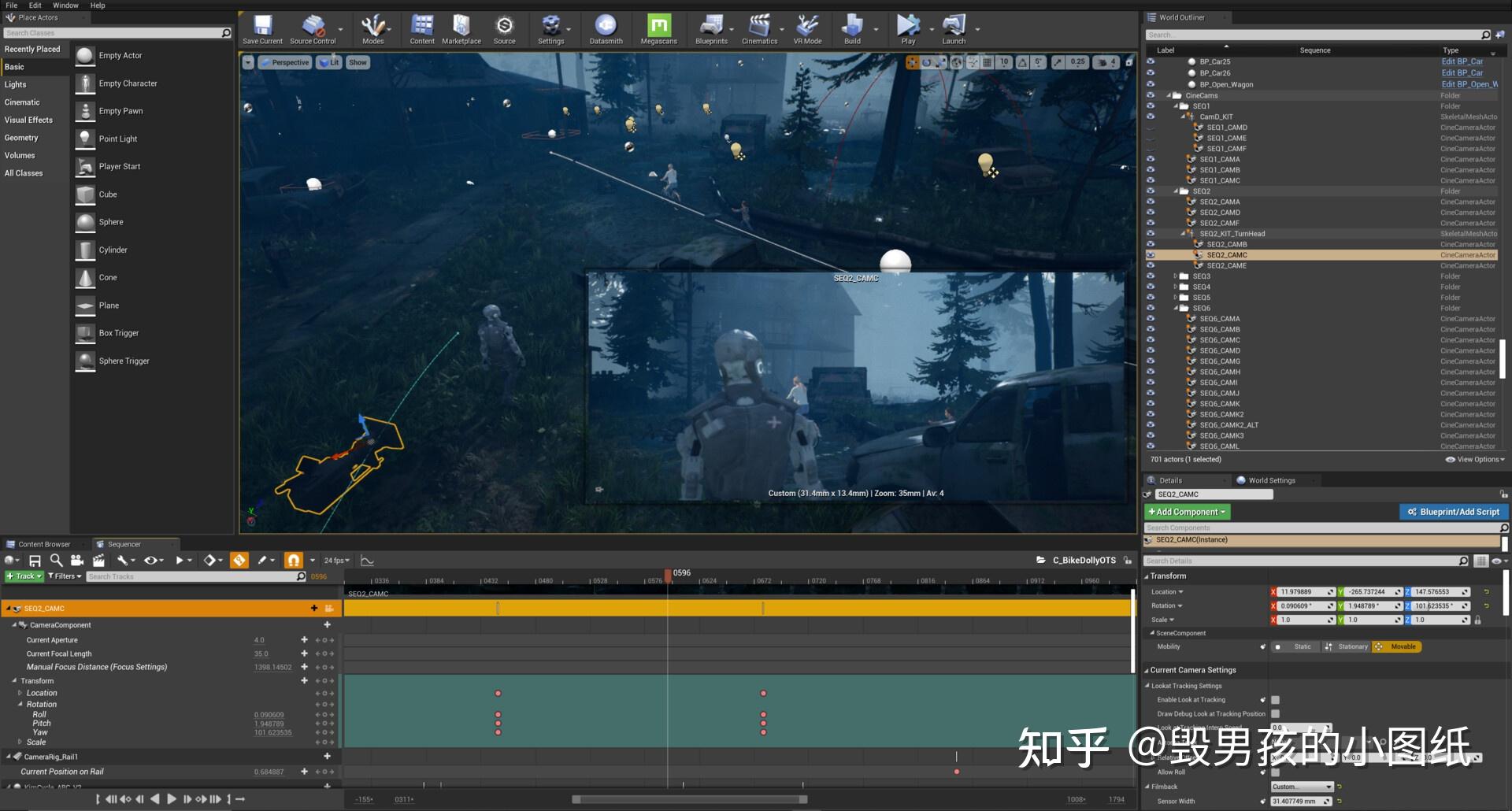Click the Build toolbar icon
The image size is (1512, 811).
pyautogui.click(x=852, y=29)
